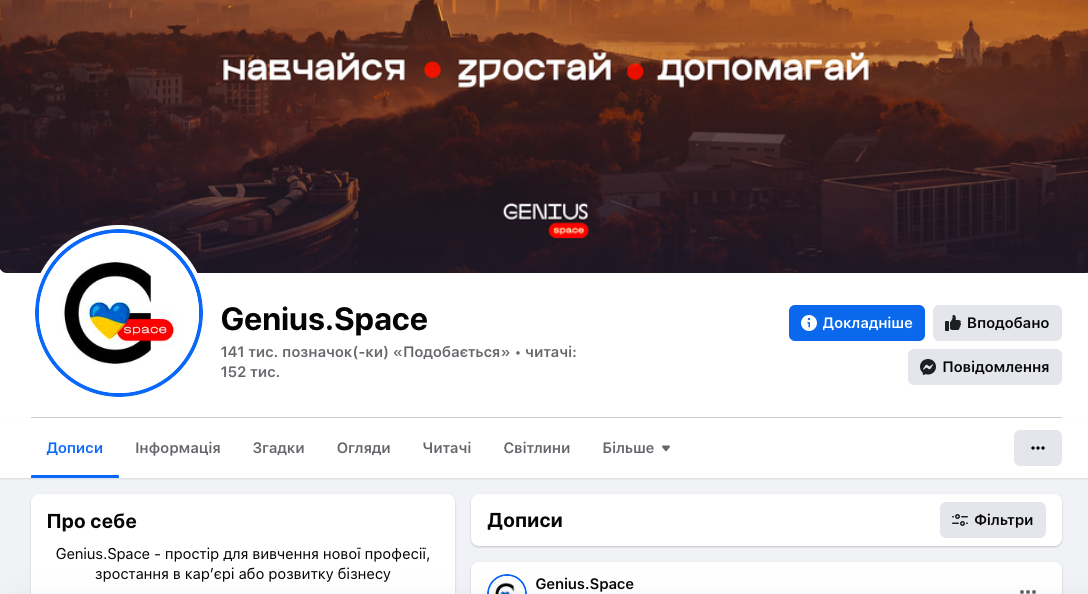Viewport: 1088px width, 594px height.
Task: Open the Згадки tab
Action: click(278, 448)
